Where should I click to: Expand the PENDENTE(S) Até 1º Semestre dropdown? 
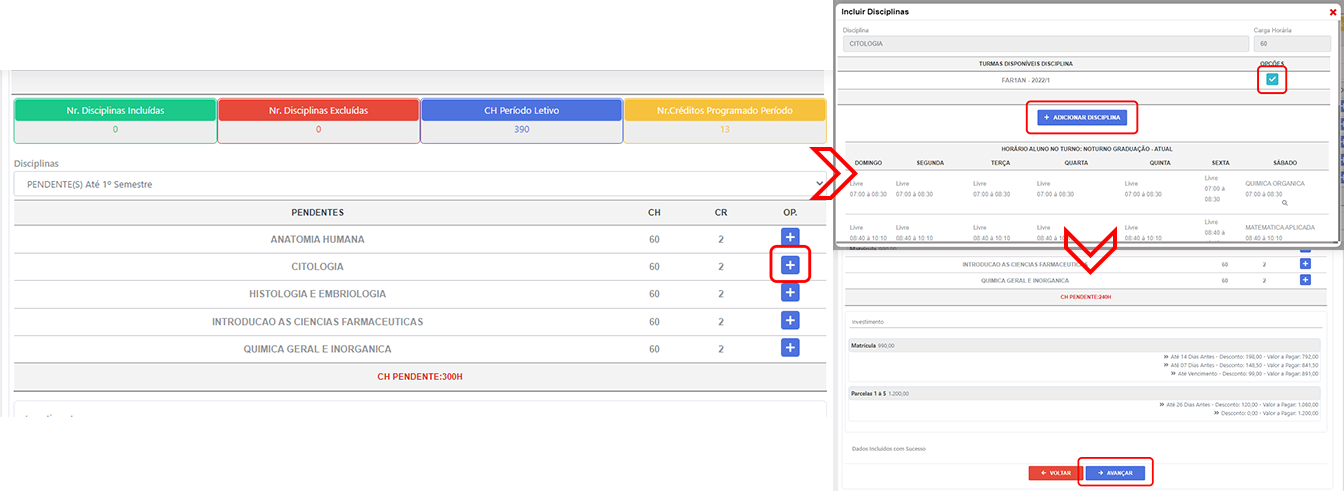[420, 184]
